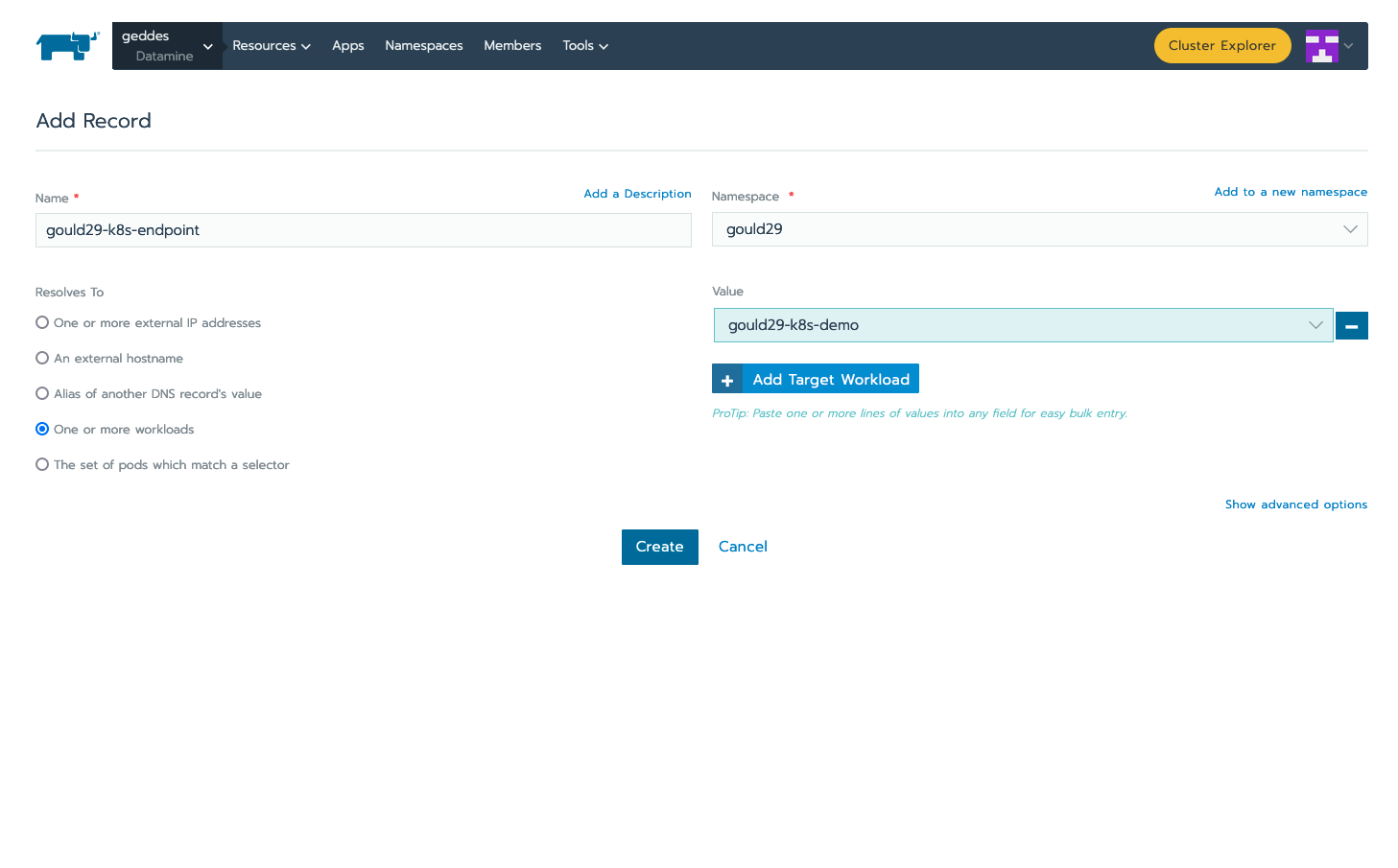The image size is (1398, 868).
Task: Select The set of pods which match a selector
Action: click(x=41, y=464)
